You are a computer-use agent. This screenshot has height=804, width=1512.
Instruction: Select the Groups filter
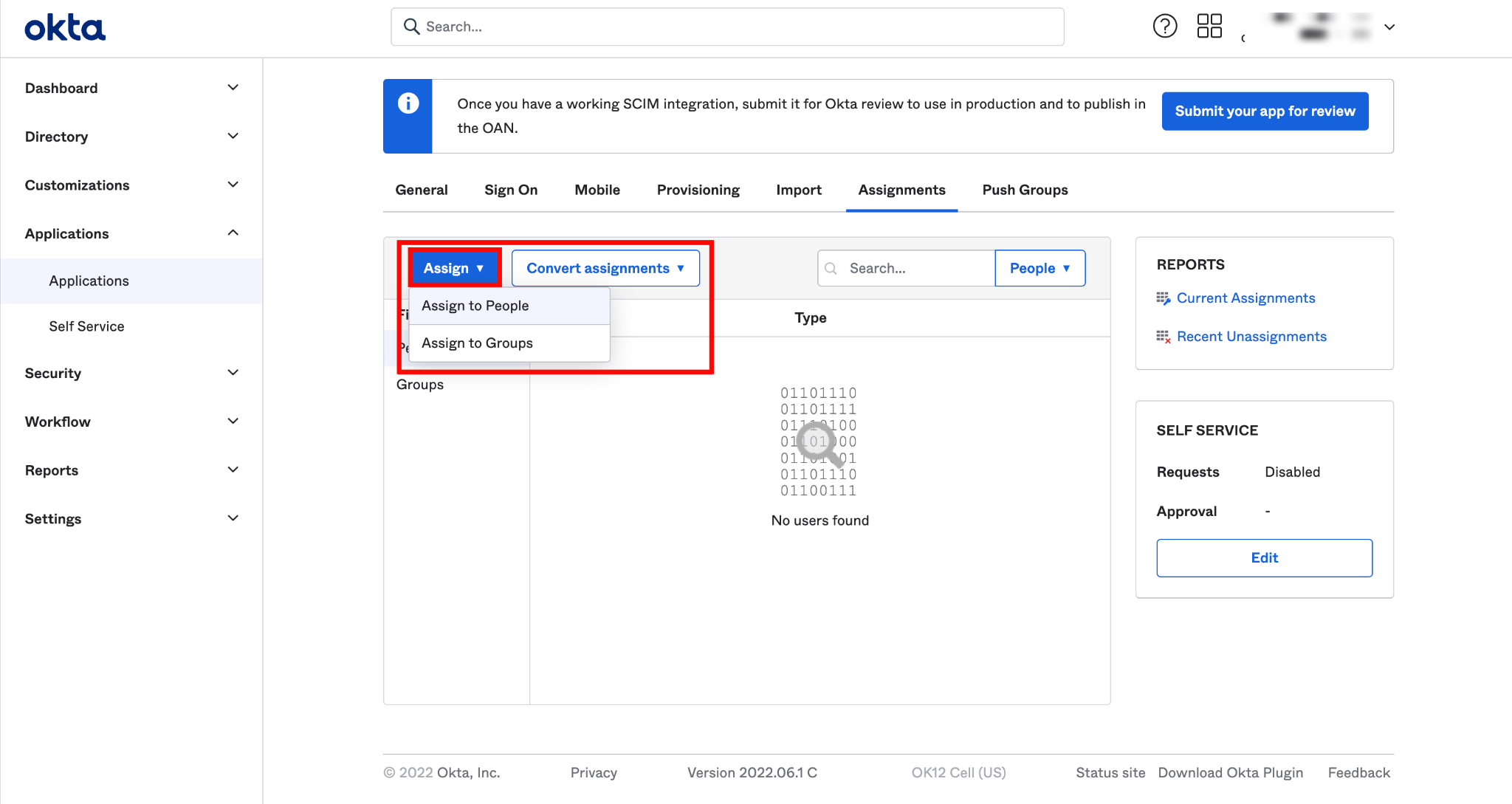click(420, 385)
